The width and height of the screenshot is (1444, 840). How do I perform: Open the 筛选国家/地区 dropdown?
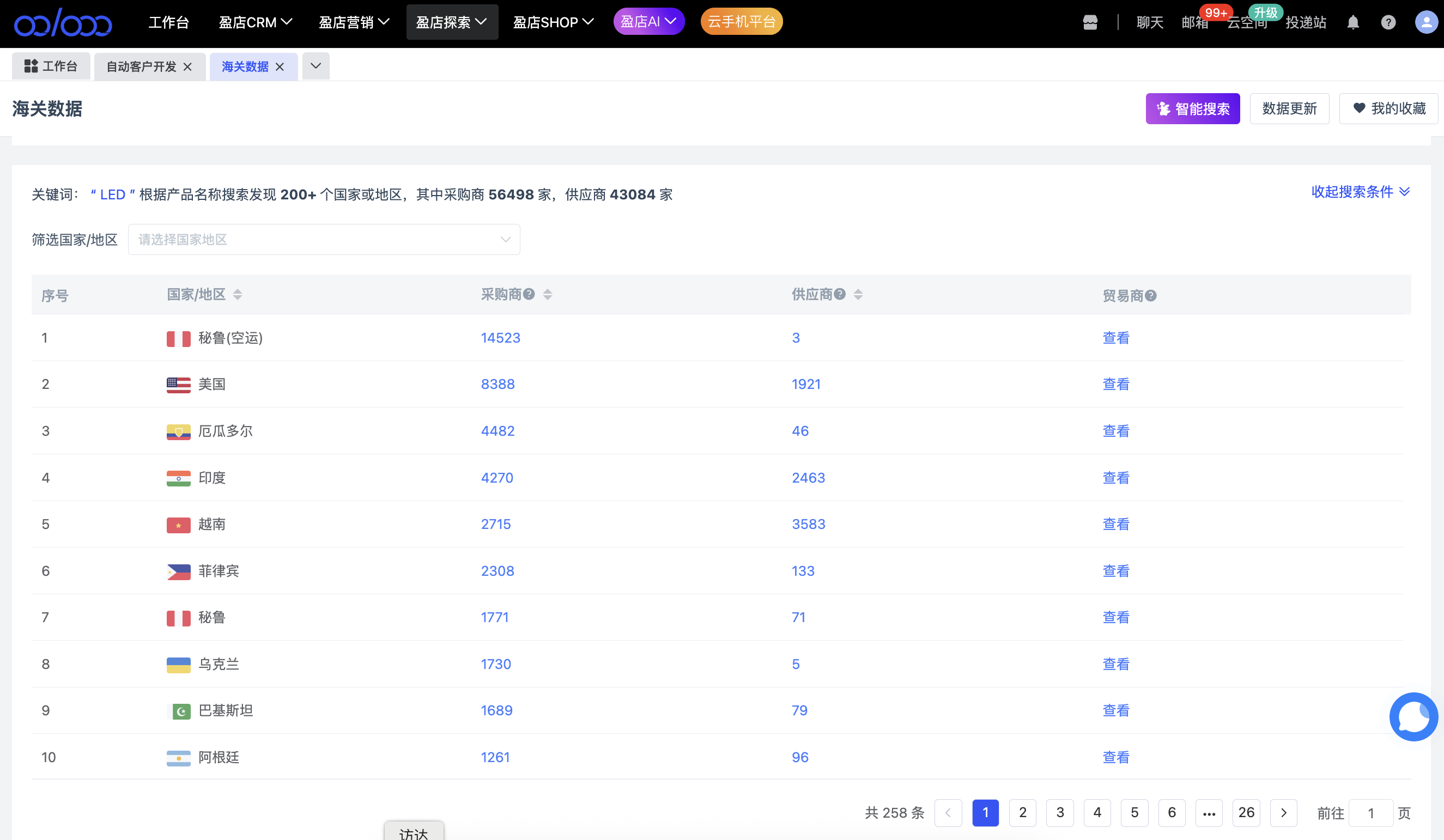click(324, 240)
